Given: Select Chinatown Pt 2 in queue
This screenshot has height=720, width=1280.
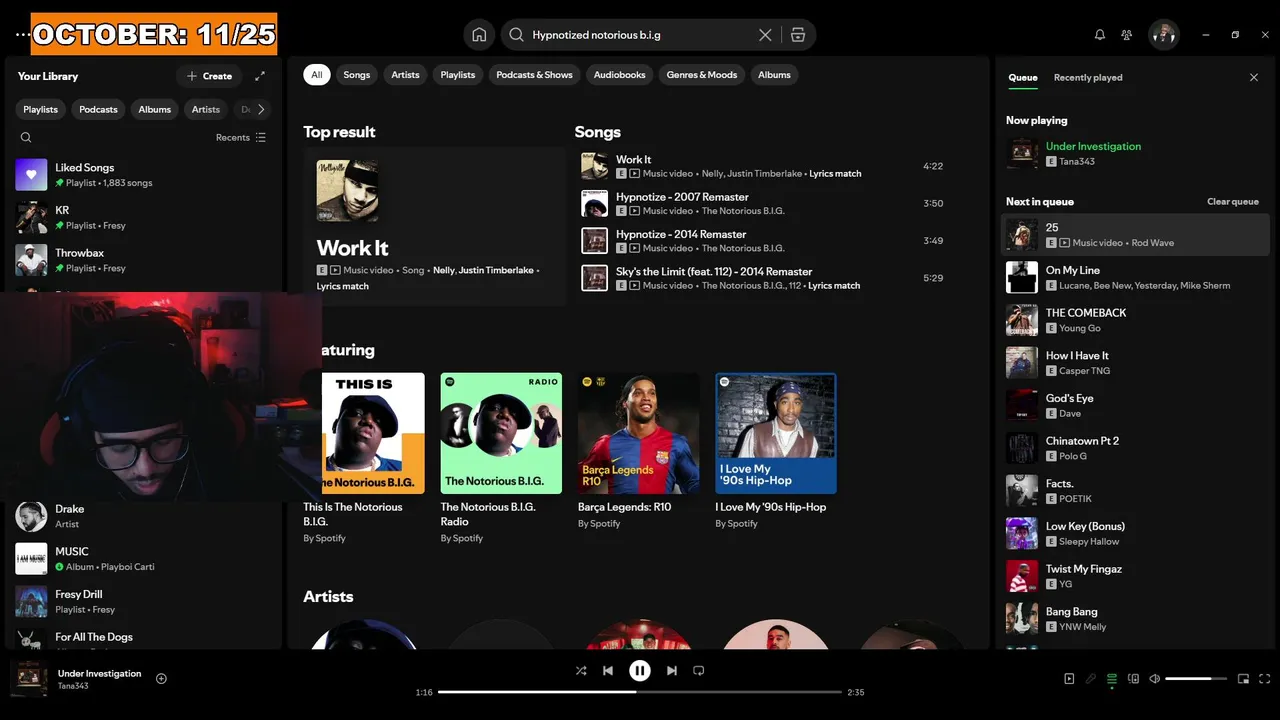Looking at the screenshot, I should [1135, 448].
